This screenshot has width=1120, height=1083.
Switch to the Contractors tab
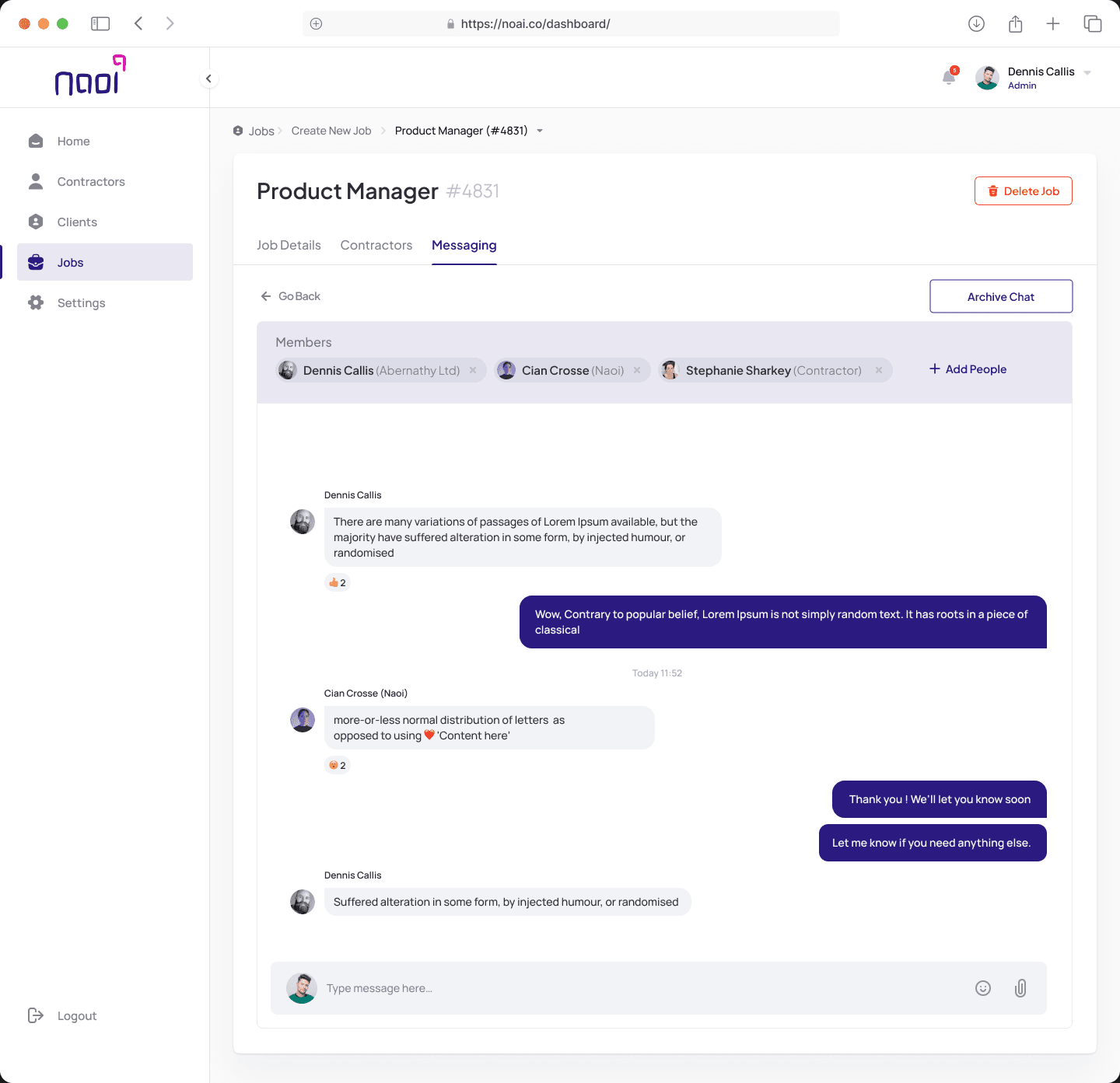pos(376,245)
